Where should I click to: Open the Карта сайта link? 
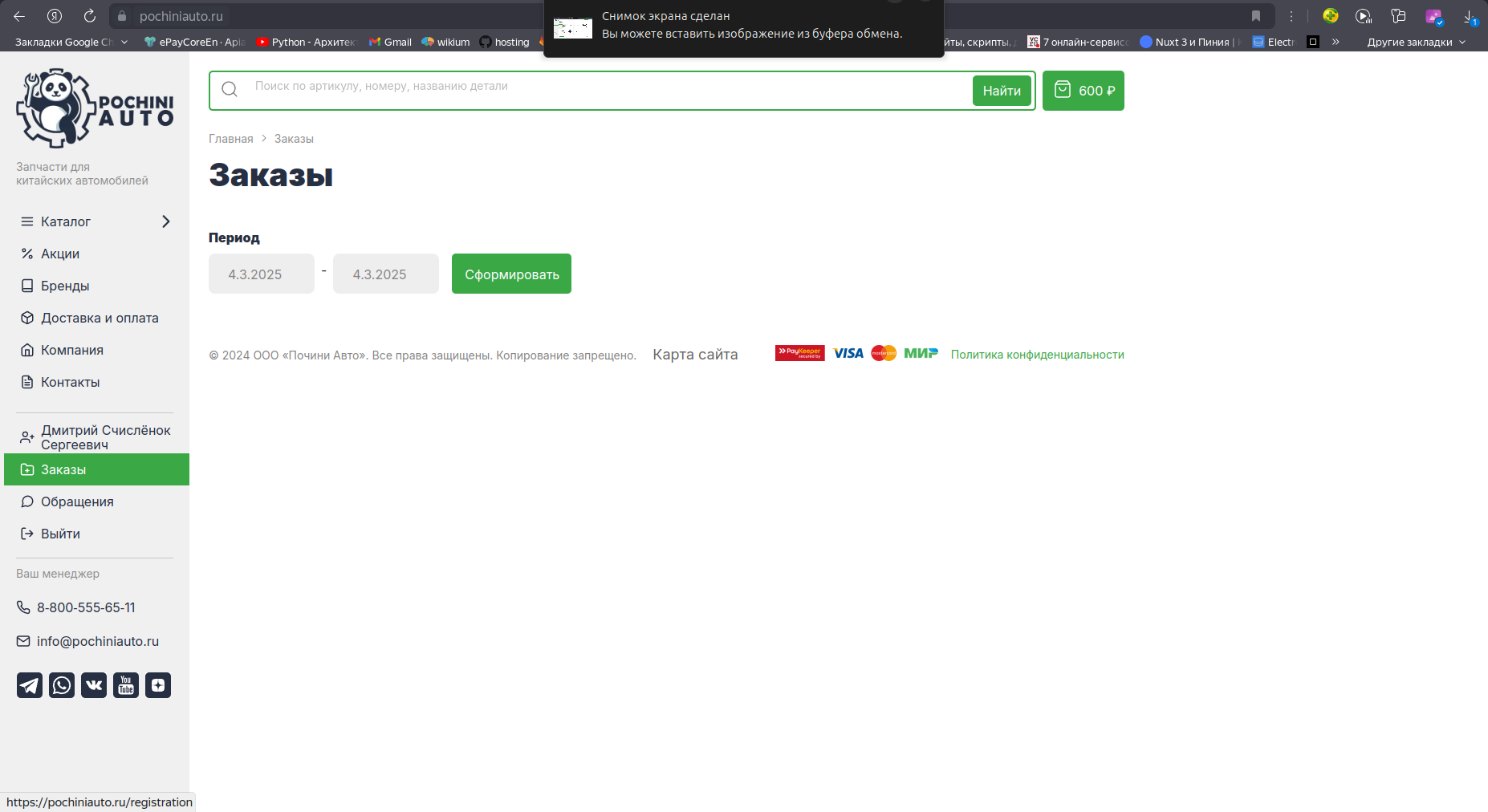695,355
